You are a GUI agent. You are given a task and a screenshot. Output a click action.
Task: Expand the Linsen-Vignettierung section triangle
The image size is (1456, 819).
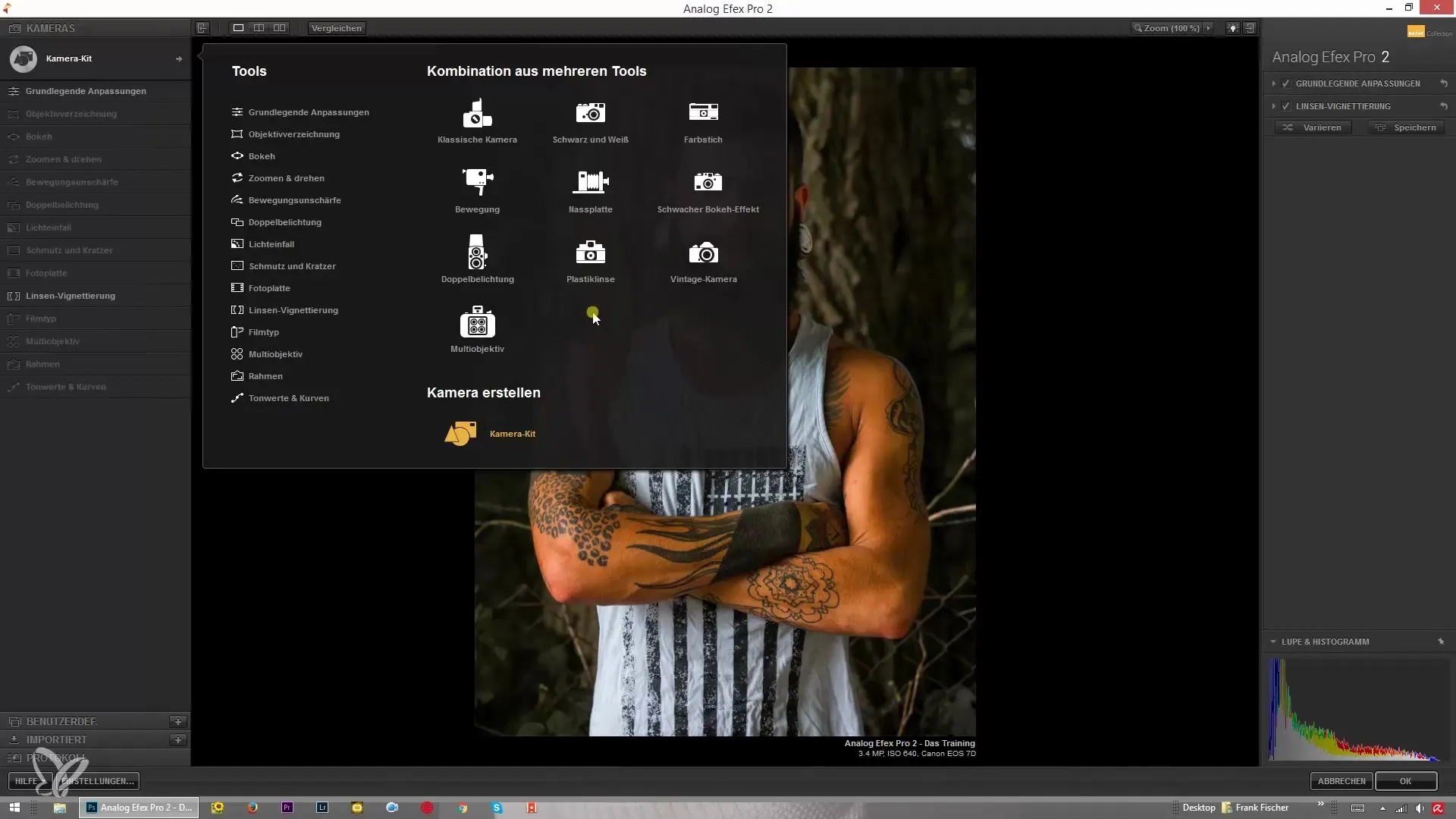tap(1273, 106)
